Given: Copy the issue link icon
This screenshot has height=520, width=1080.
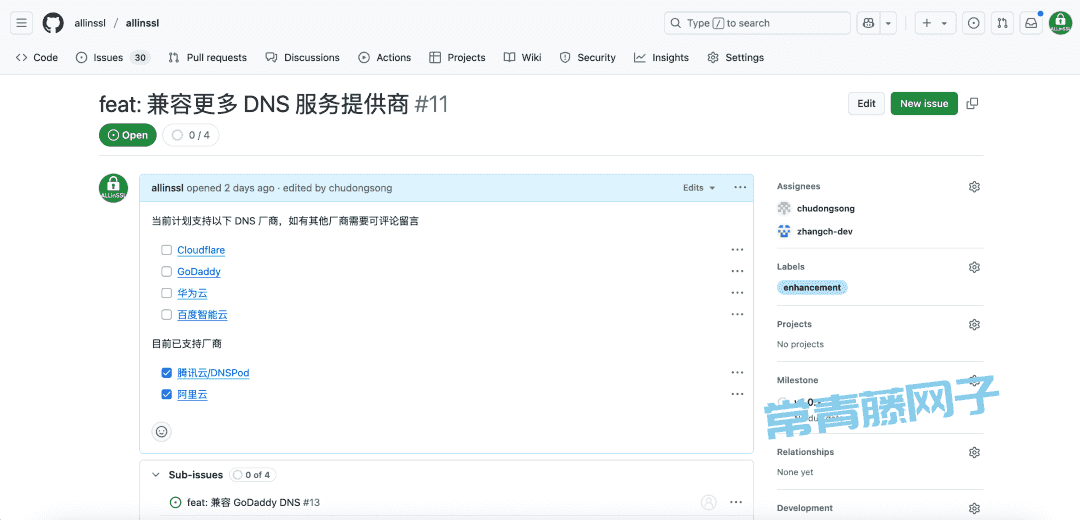Looking at the screenshot, I should (x=973, y=103).
